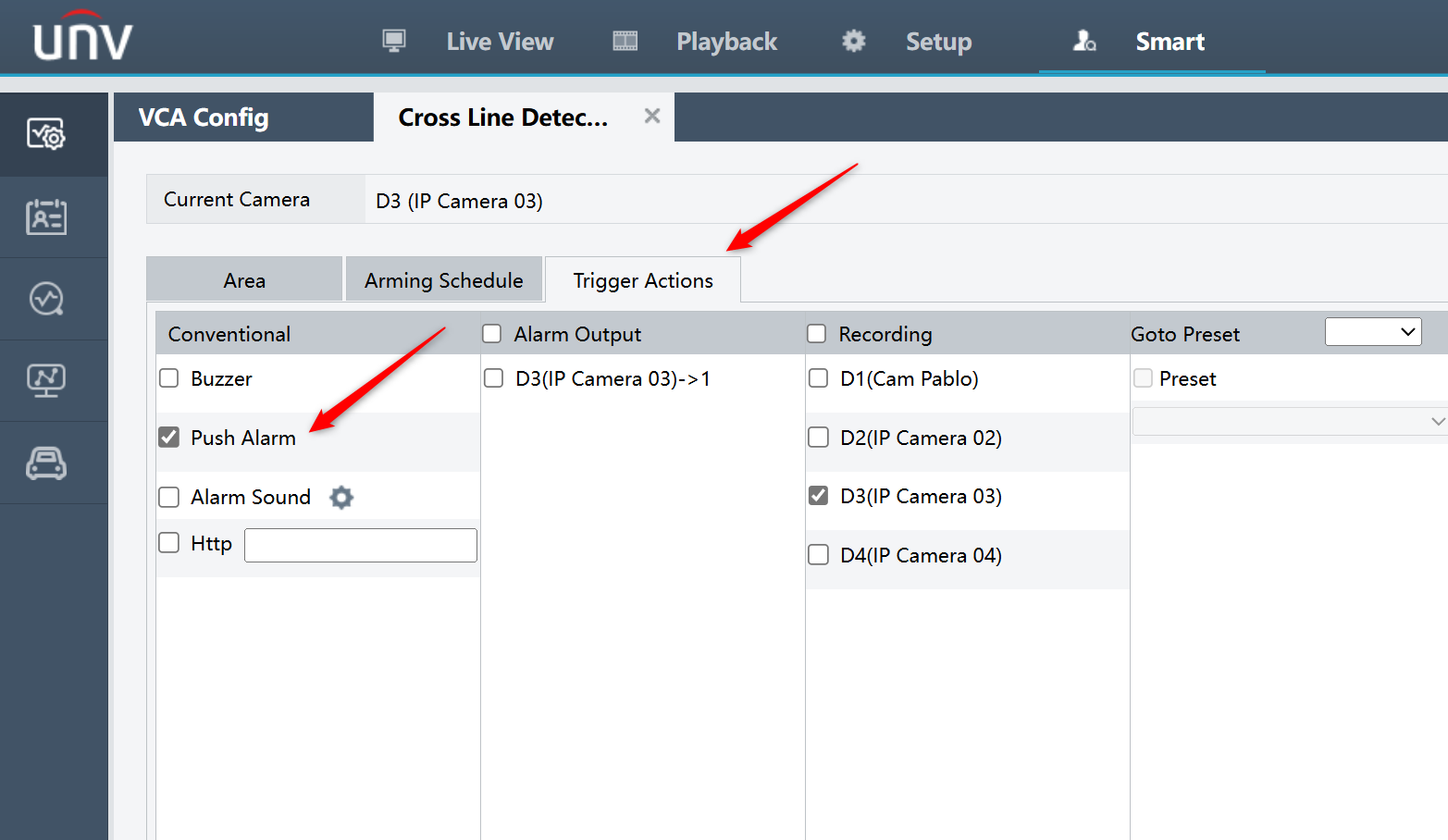1448x840 pixels.
Task: Enable recording on D2(IP Camera 02)
Action: tap(818, 437)
